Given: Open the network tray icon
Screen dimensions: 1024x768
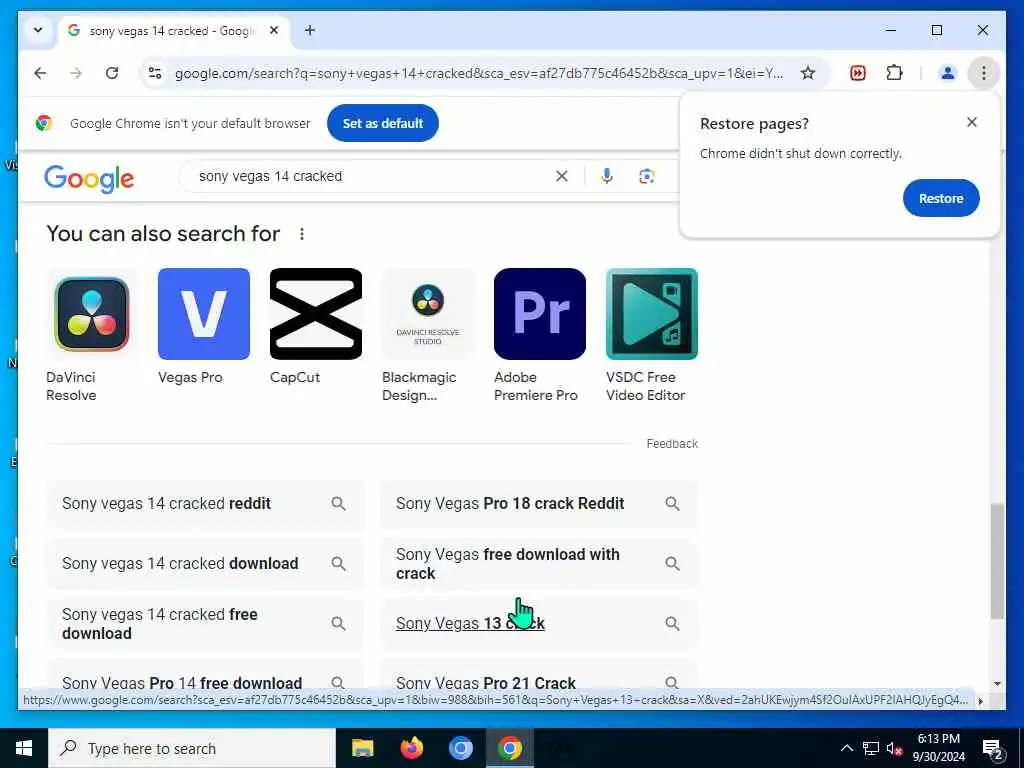Looking at the screenshot, I should tap(871, 748).
